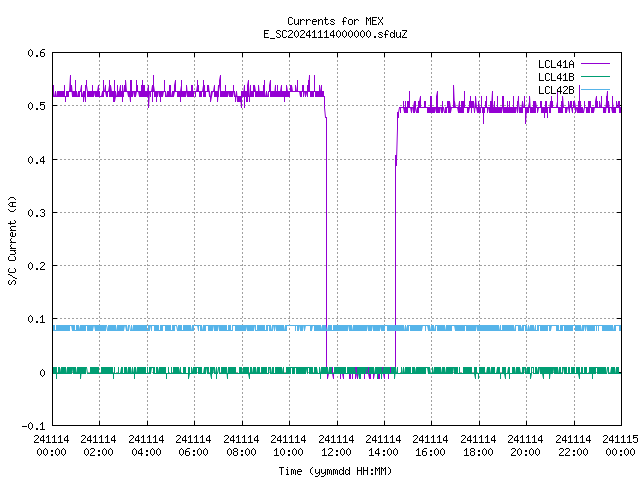Click the purple LCL41A falling edge near 11:30

point(326,241)
